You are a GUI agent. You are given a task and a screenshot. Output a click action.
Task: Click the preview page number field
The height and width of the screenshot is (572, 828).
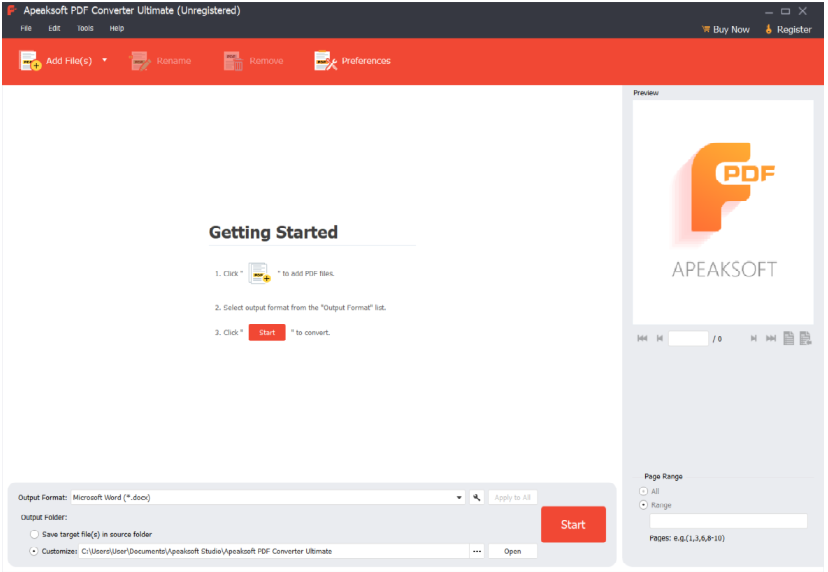tap(688, 338)
